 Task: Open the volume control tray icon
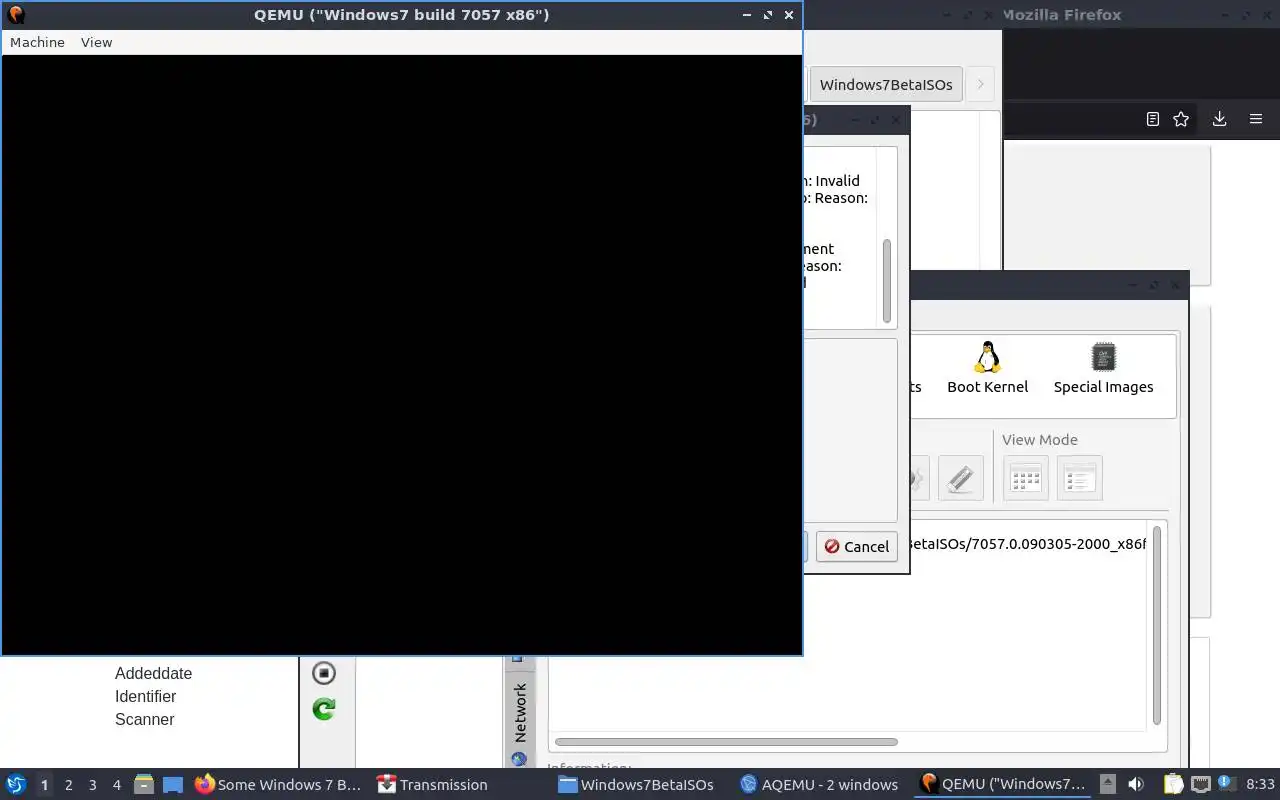1136,784
